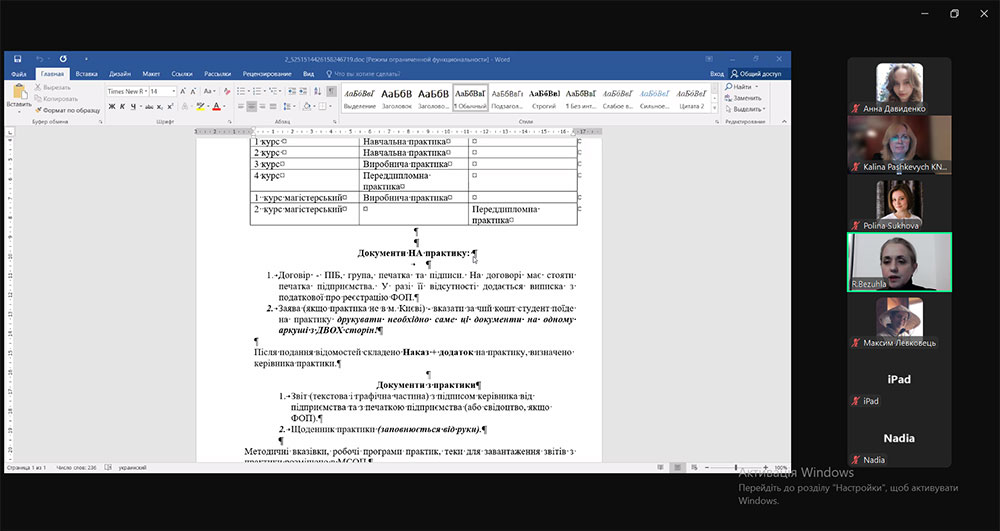The width and height of the screenshot is (1000, 531).
Task: Apply bulleted list formatting
Action: pos(241,91)
